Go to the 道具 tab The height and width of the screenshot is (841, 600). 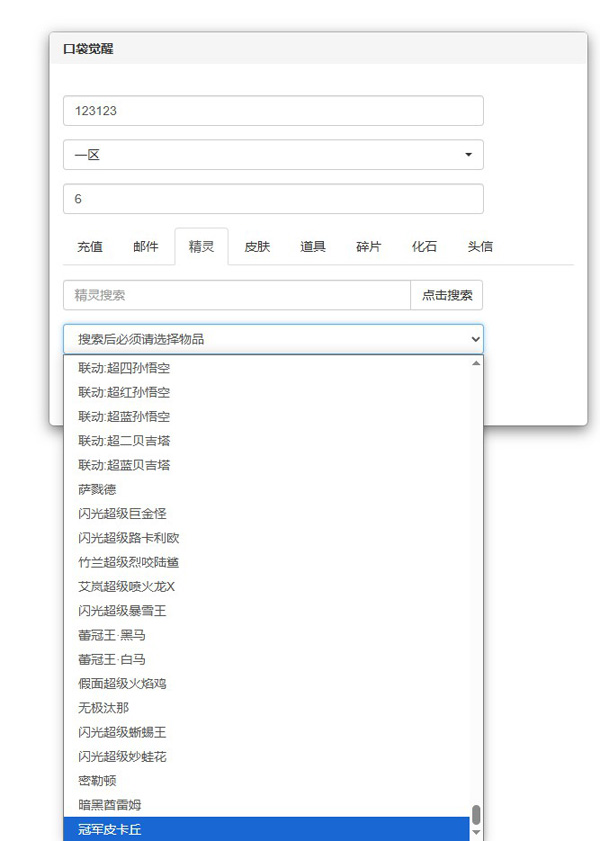(313, 246)
